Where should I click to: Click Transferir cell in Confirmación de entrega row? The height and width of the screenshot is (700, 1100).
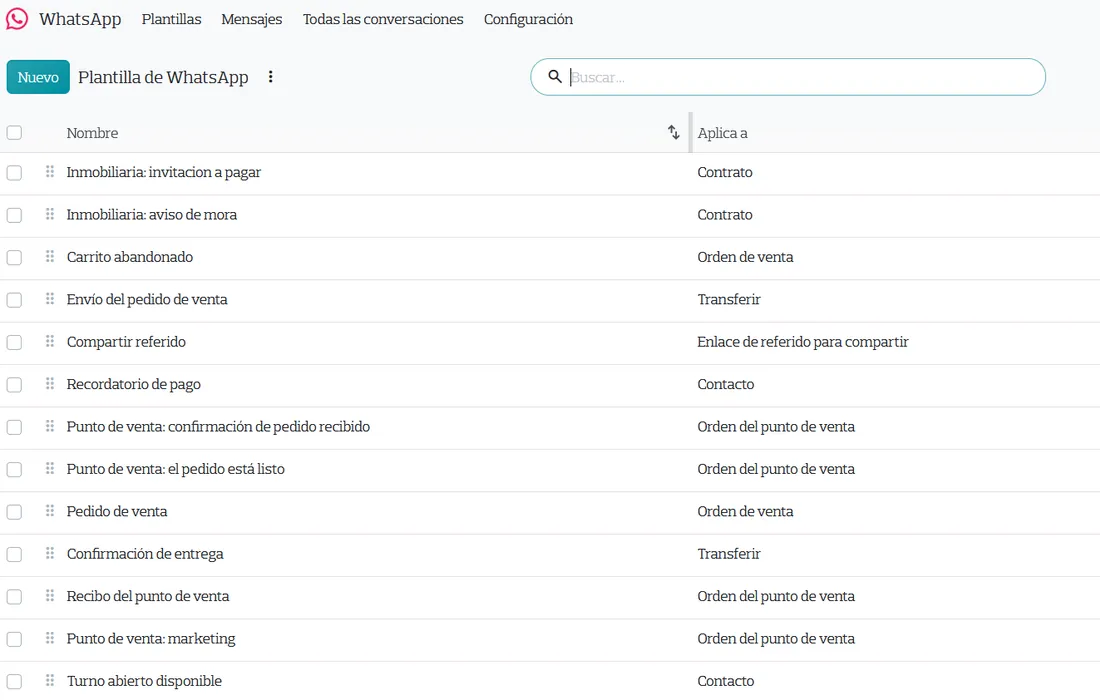pyautogui.click(x=729, y=553)
